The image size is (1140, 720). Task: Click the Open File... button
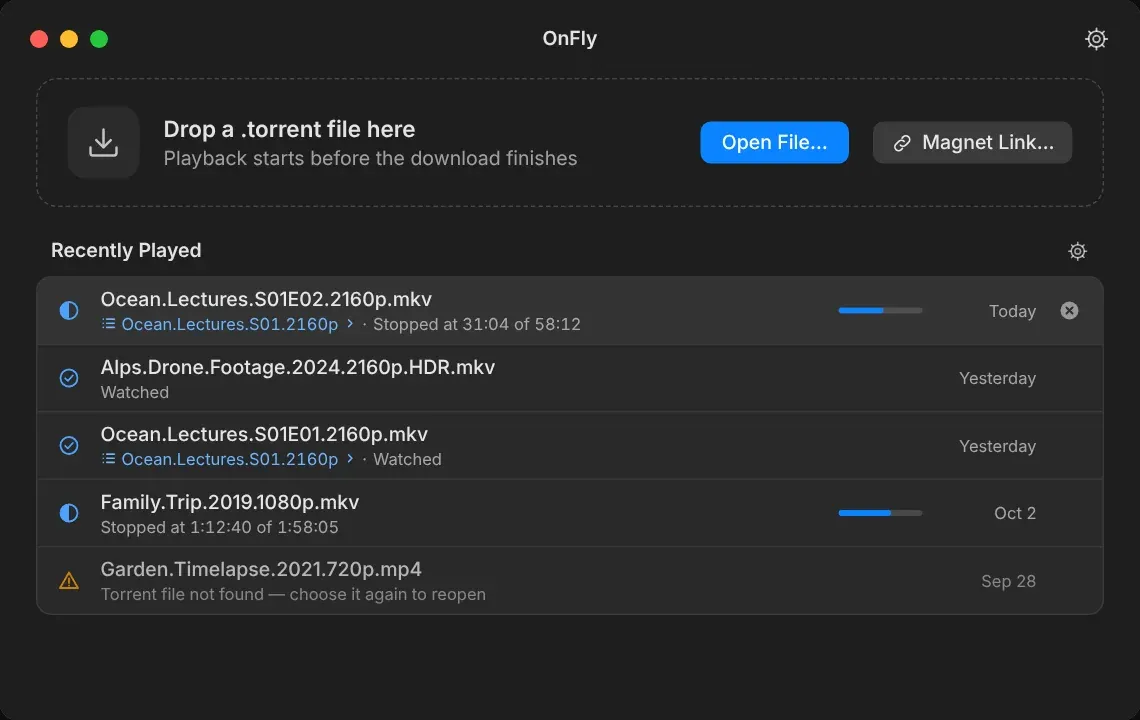(x=774, y=143)
